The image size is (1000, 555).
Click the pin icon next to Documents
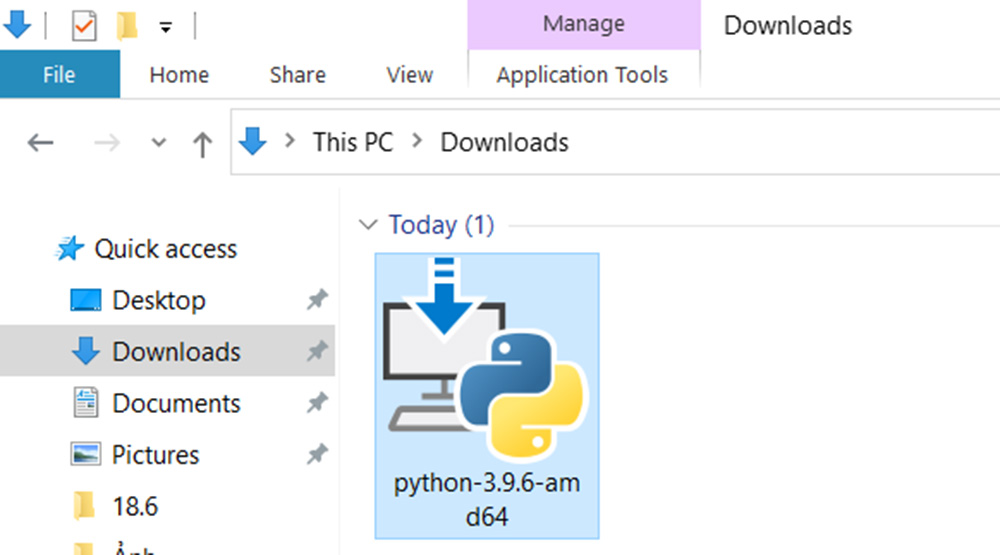(317, 403)
